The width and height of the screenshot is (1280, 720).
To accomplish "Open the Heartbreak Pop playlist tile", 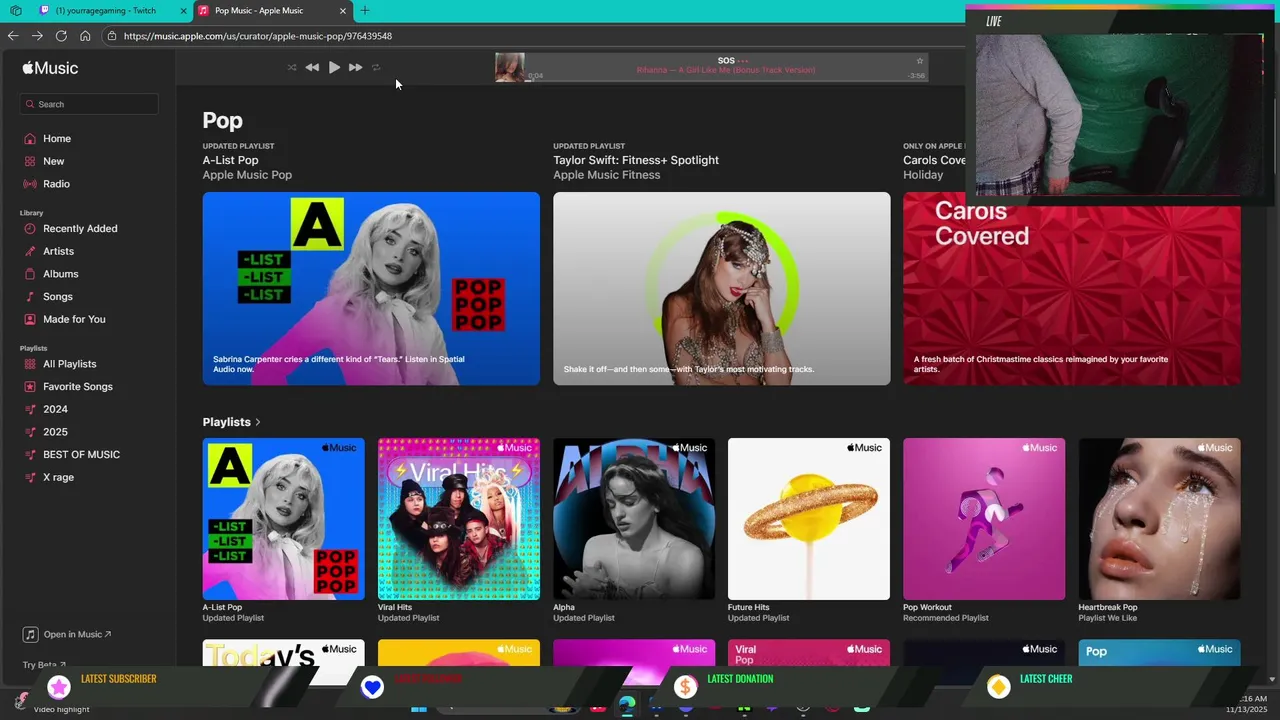I will 1159,519.
